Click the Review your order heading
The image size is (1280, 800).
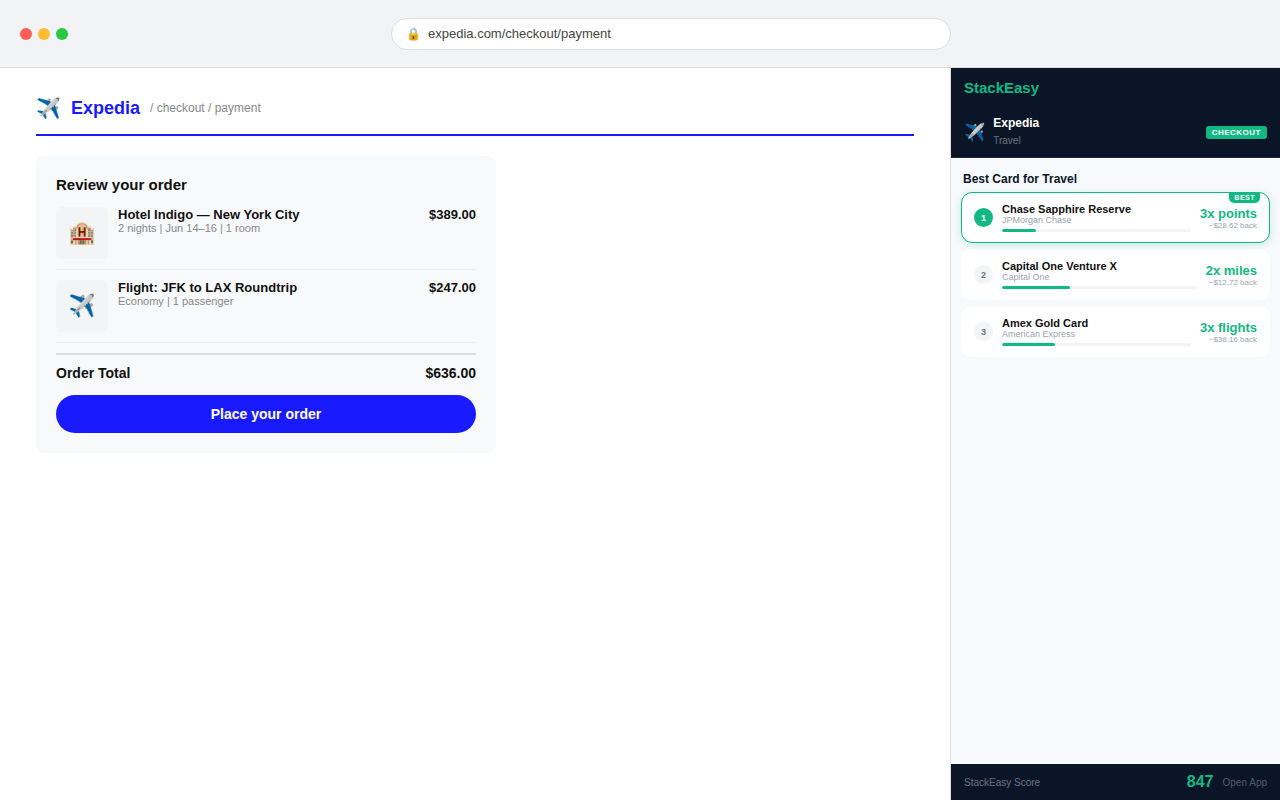pyautogui.click(x=121, y=185)
